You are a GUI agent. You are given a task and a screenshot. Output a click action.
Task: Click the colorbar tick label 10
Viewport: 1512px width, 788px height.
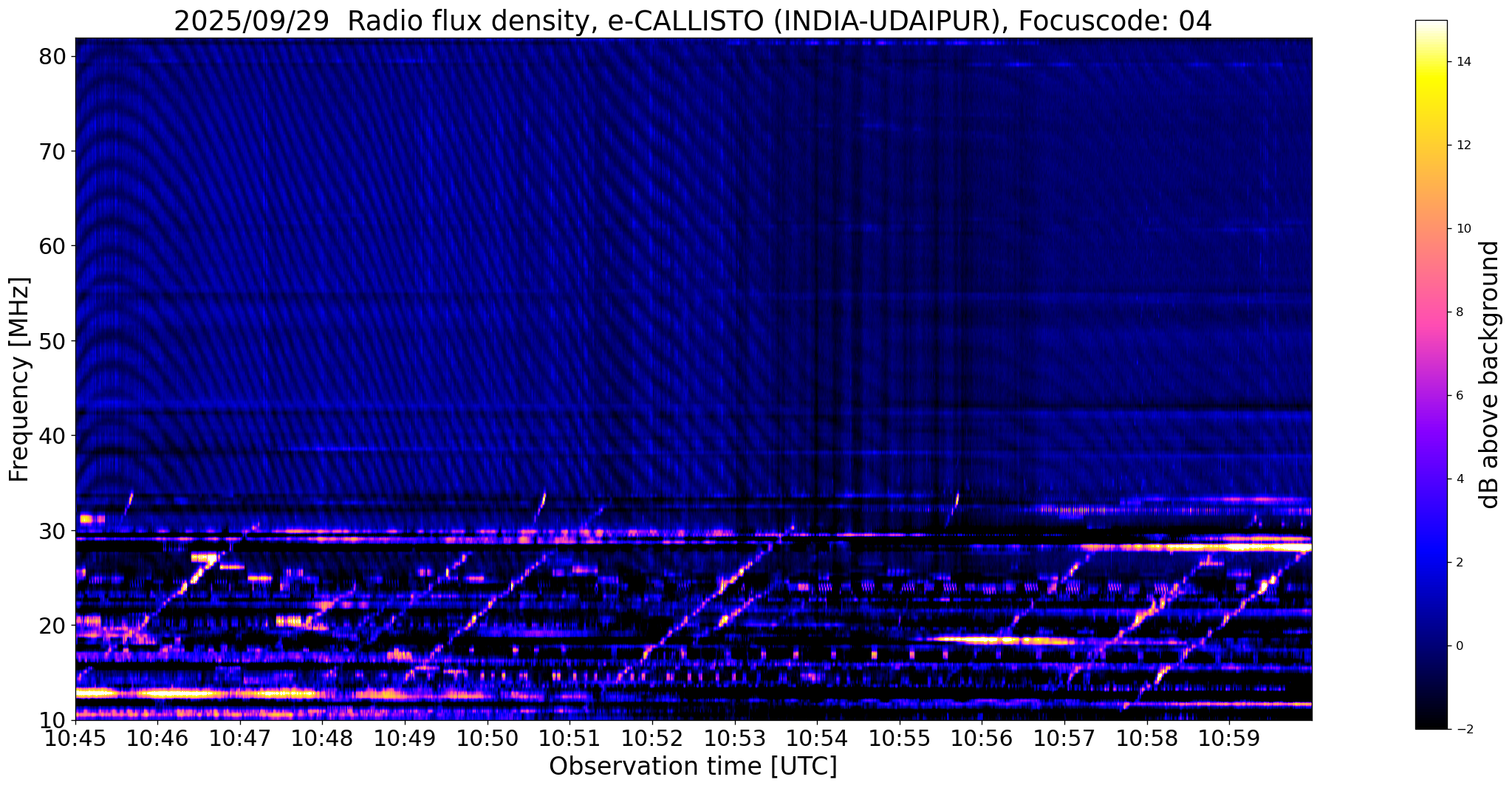tap(1463, 229)
